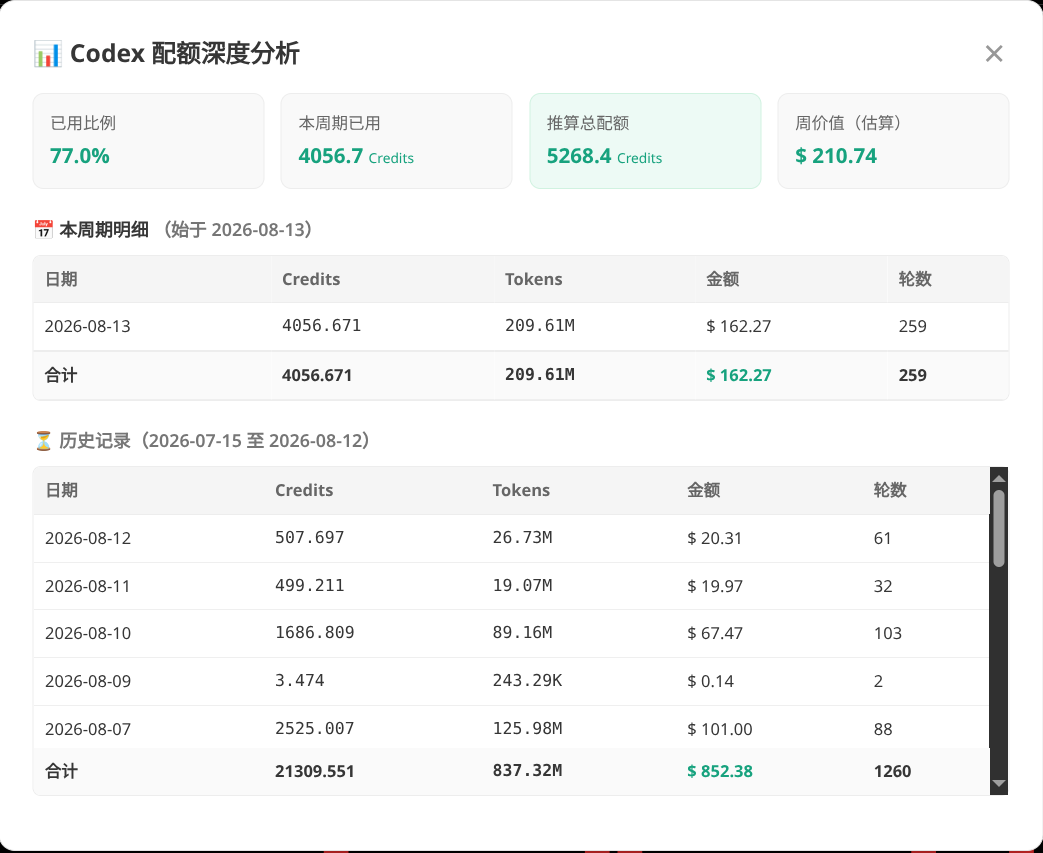This screenshot has width=1043, height=853.
Task: Click the 轮数 header in current cycle table
Action: tap(915, 279)
